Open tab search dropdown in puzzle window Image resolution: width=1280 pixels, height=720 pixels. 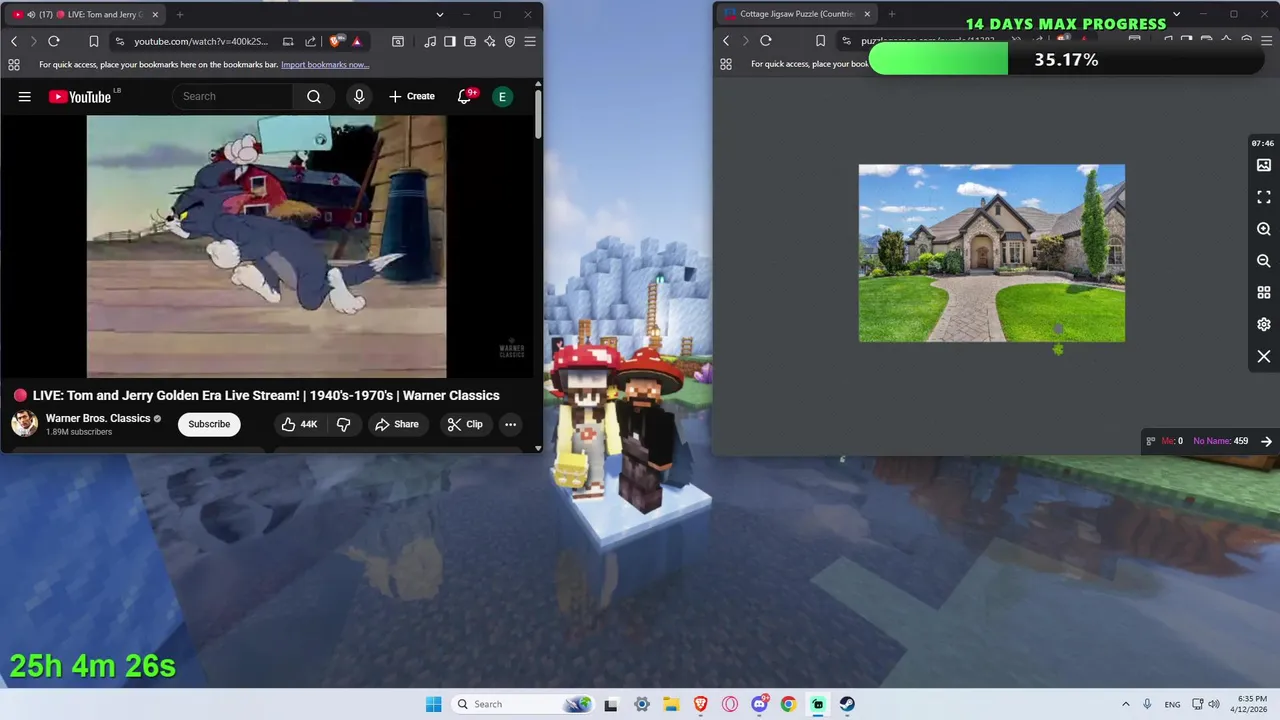point(1176,14)
